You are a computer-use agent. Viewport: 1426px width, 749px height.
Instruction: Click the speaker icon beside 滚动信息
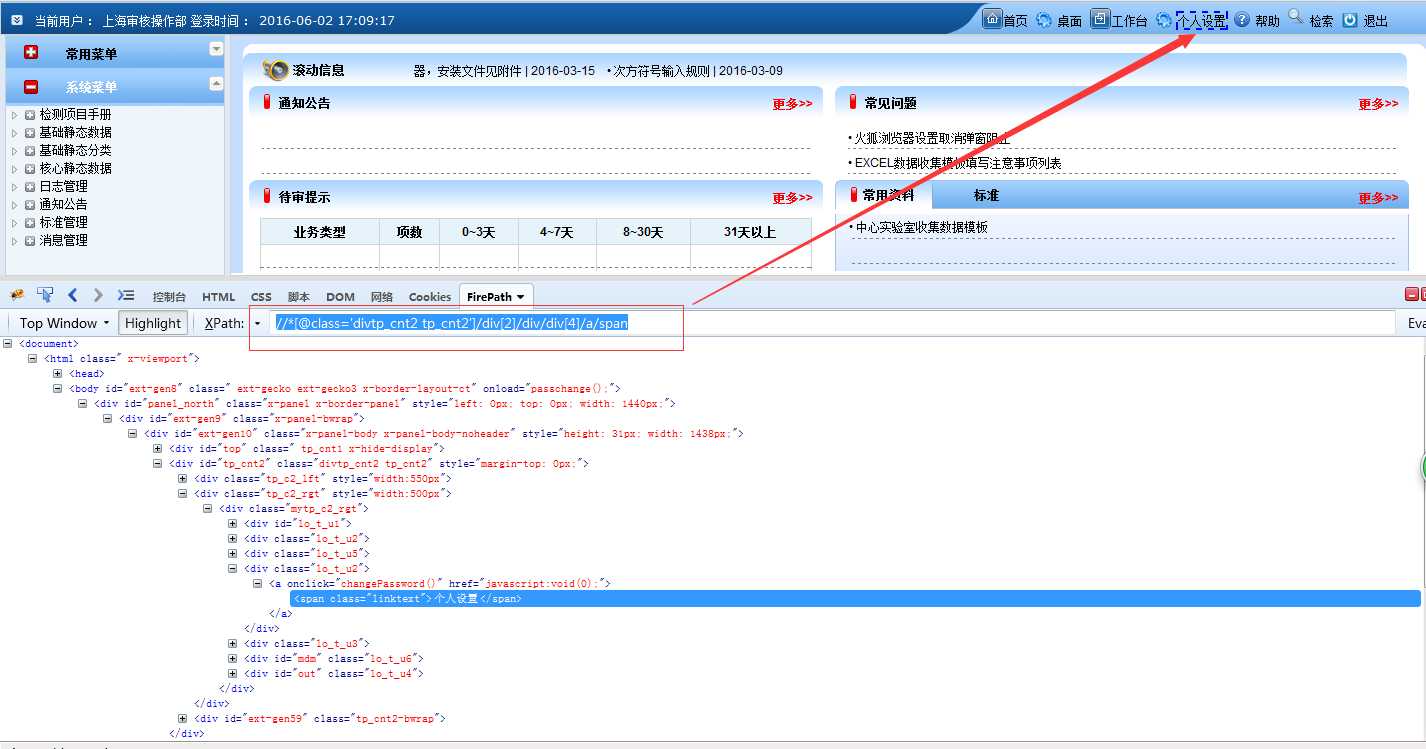tap(275, 70)
